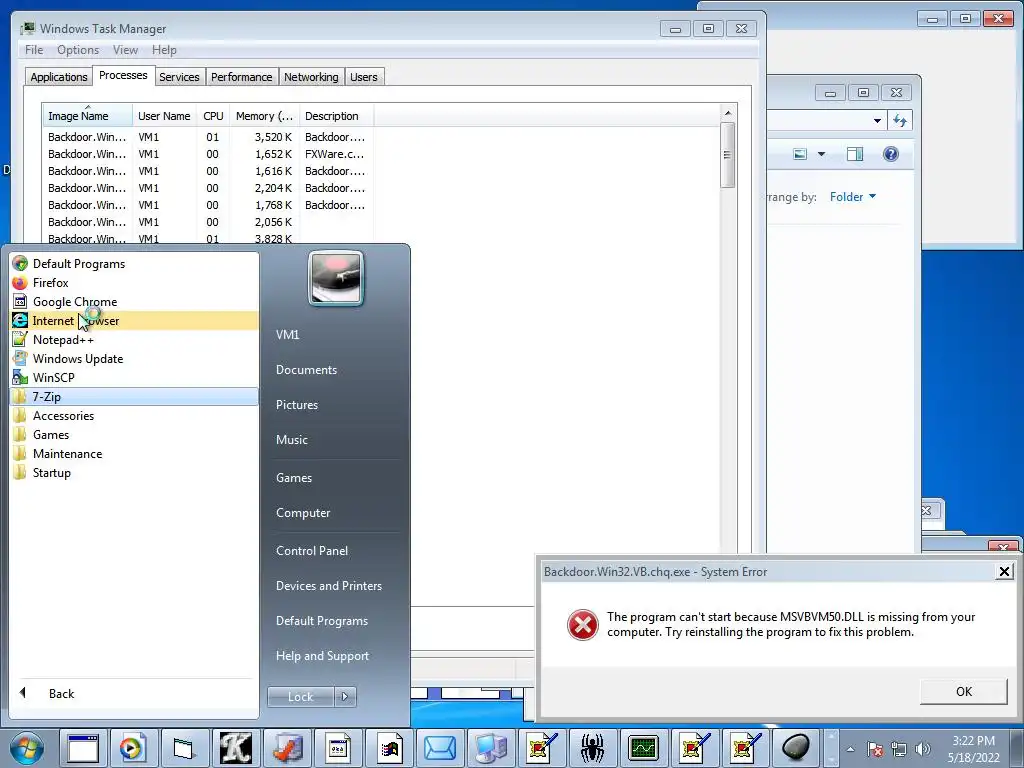
Task: Expand the 7-Zip folder in start menu
Action: click(134, 396)
